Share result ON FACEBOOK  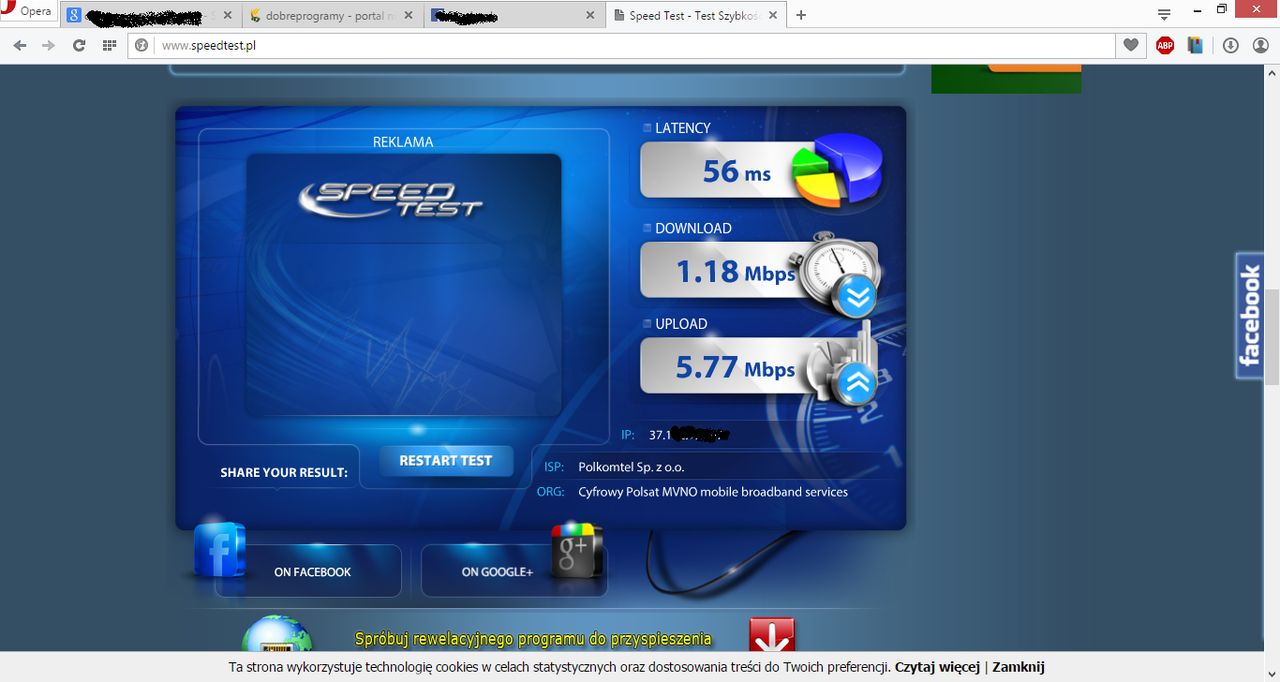click(x=312, y=572)
